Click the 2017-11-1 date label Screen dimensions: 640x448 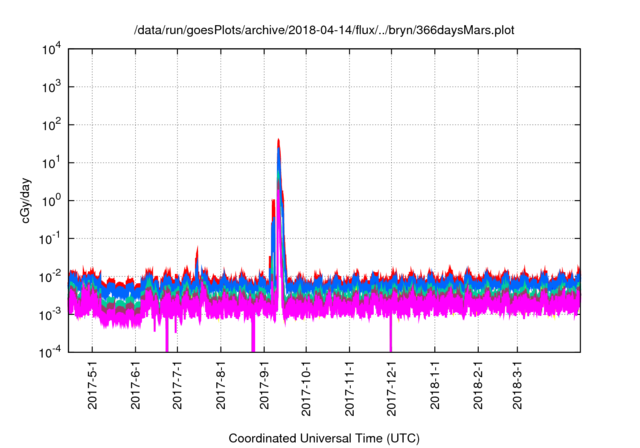coord(349,388)
